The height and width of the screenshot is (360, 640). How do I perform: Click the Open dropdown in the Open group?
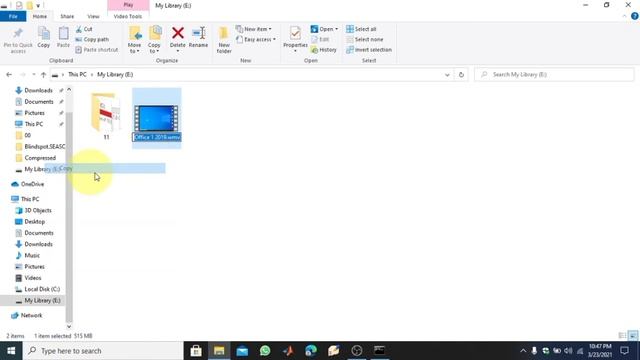(324, 29)
